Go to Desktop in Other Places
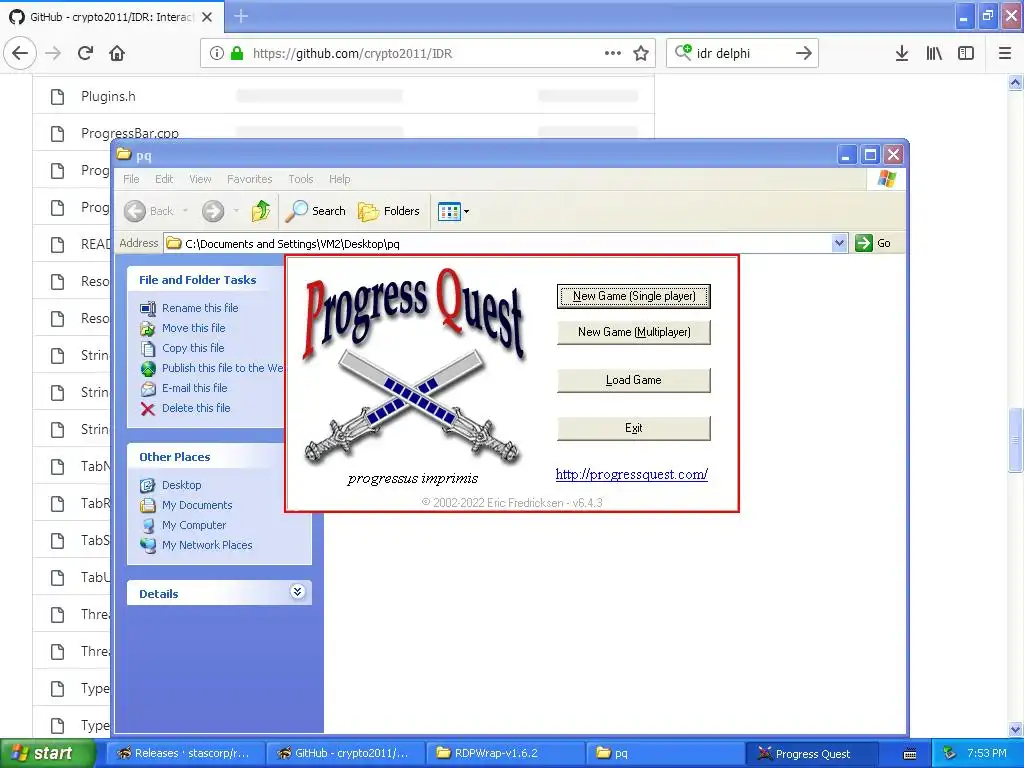Viewport: 1024px width, 768px height. (182, 485)
